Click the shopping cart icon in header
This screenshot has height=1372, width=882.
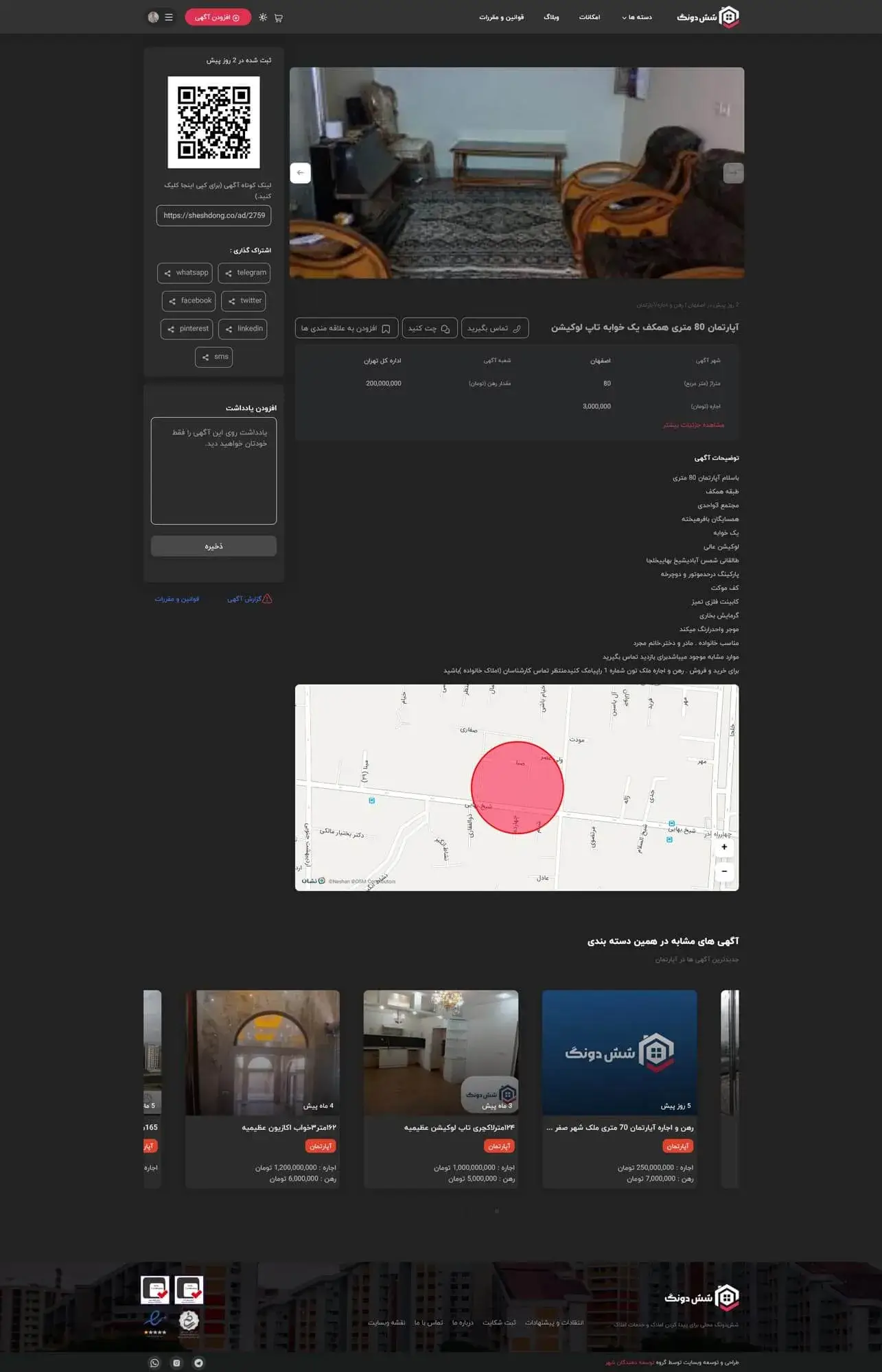tap(278, 18)
